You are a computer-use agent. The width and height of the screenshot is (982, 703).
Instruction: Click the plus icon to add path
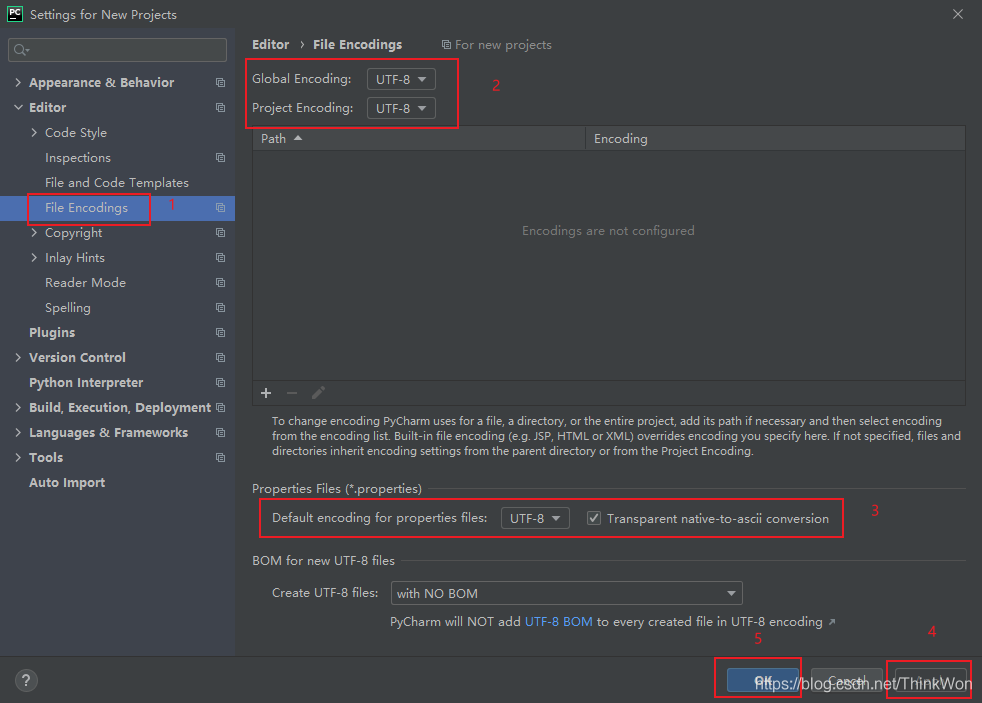[x=266, y=393]
